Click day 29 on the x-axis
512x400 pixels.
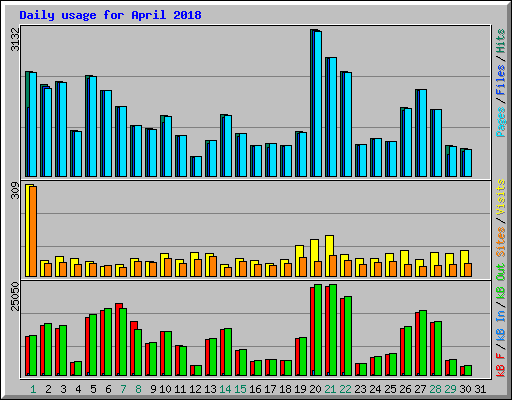pyautogui.click(x=450, y=389)
